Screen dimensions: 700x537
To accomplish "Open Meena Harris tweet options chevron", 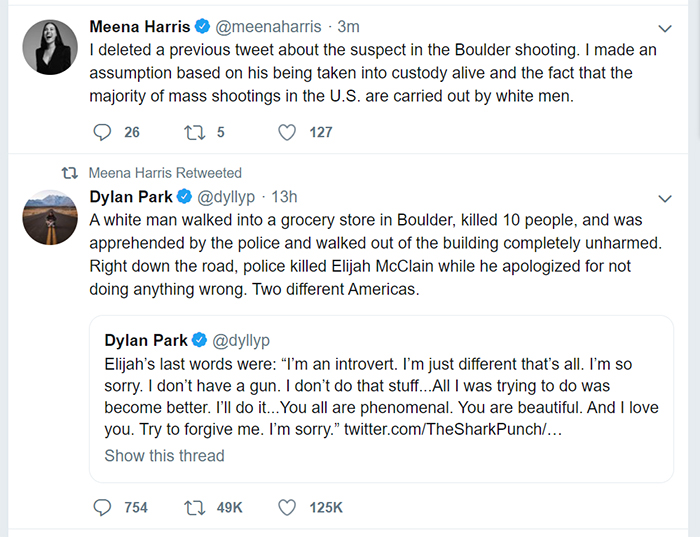I will pos(666,28).
